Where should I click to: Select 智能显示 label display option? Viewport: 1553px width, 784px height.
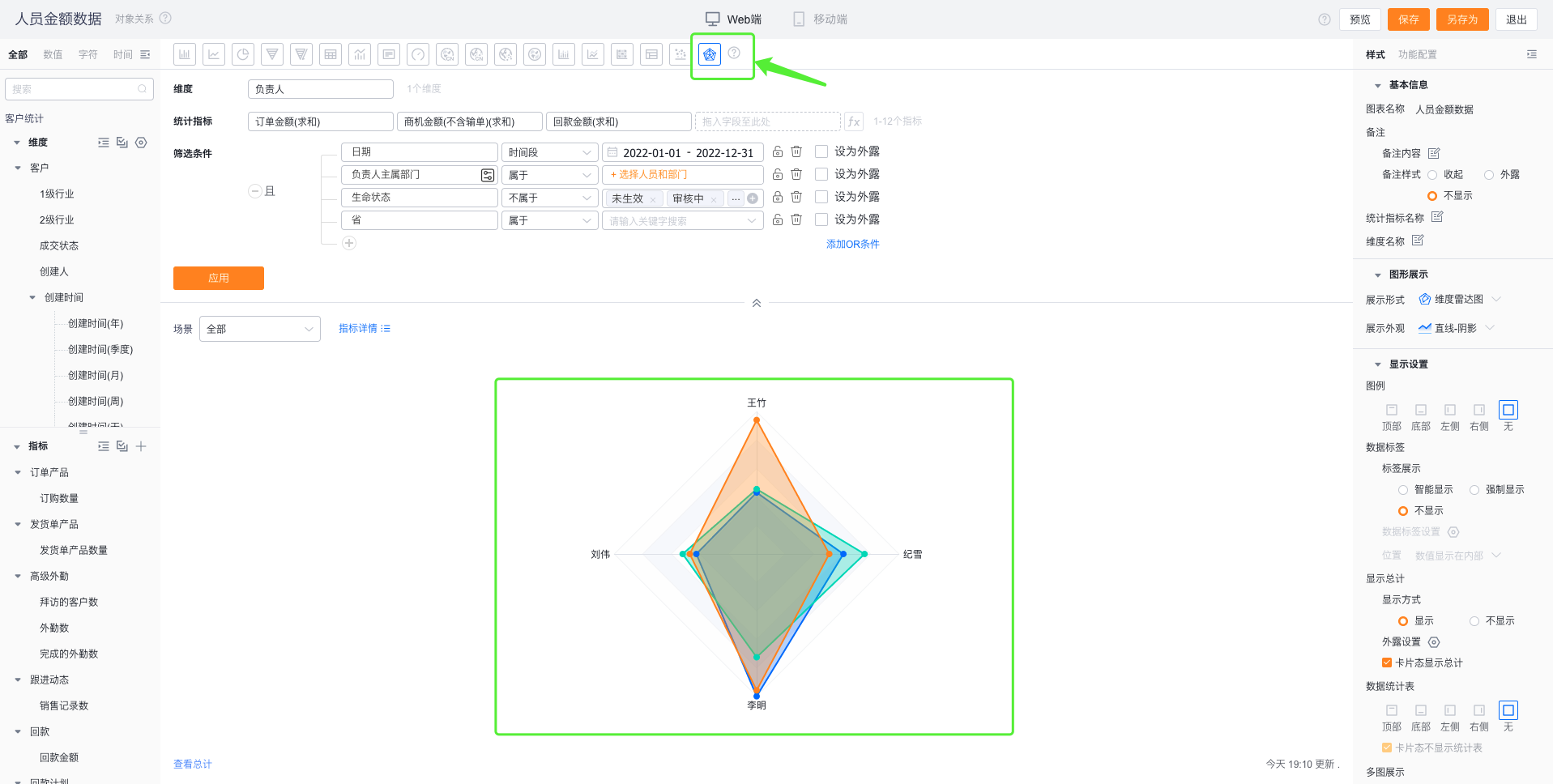point(1403,490)
